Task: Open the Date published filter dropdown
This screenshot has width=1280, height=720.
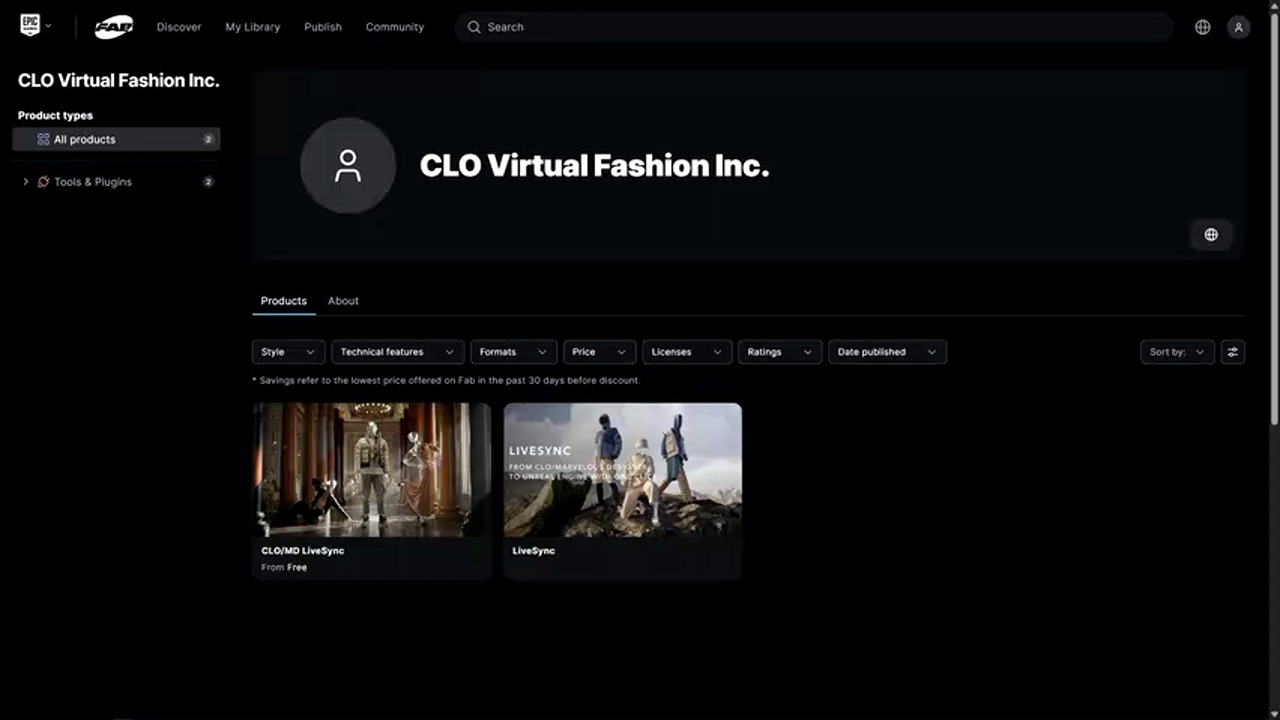Action: pyautogui.click(x=886, y=352)
